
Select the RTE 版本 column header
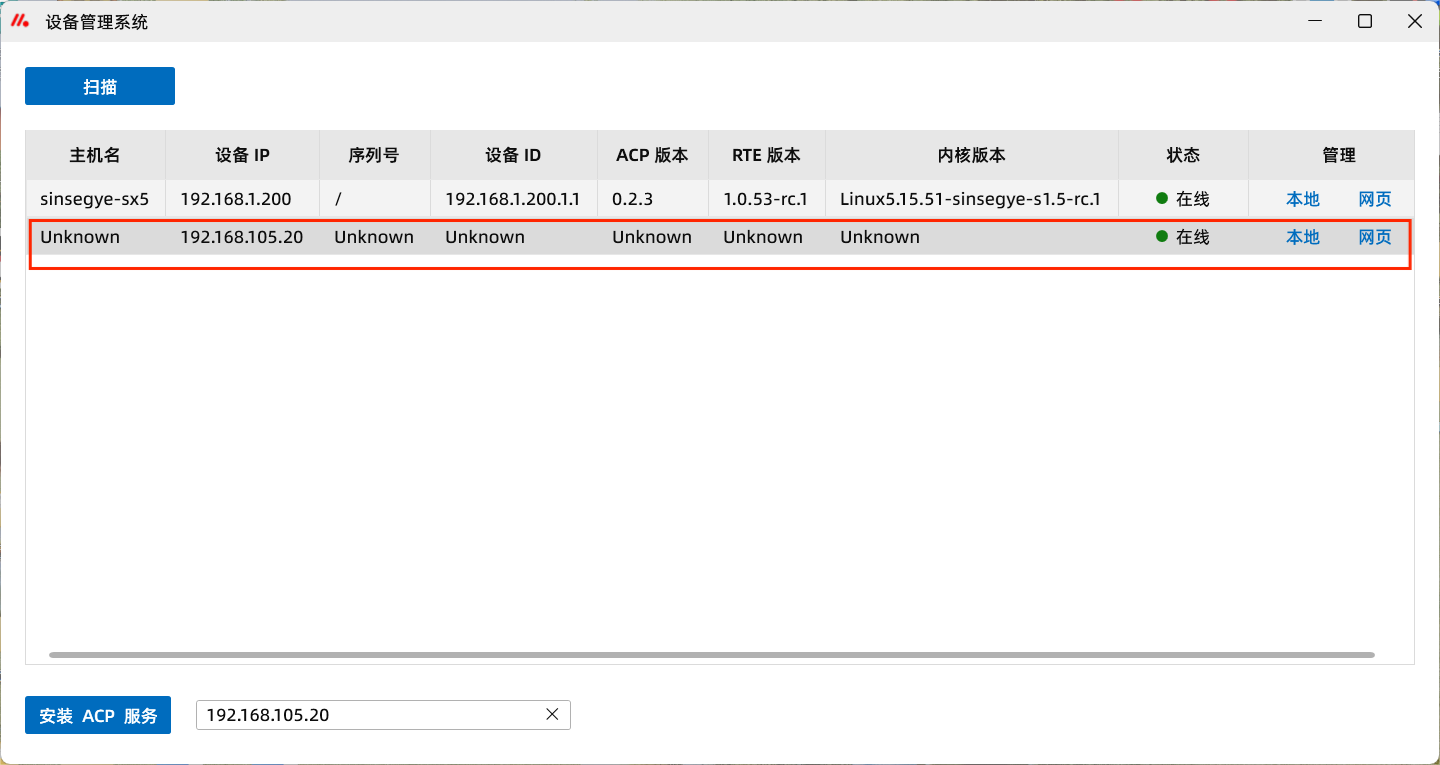click(x=766, y=155)
